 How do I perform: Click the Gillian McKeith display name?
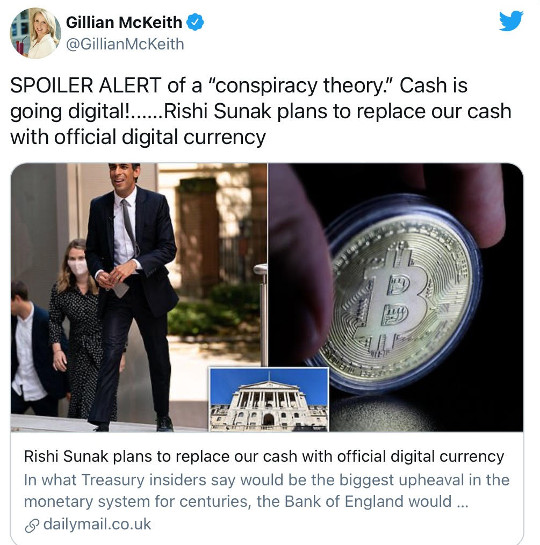124,23
